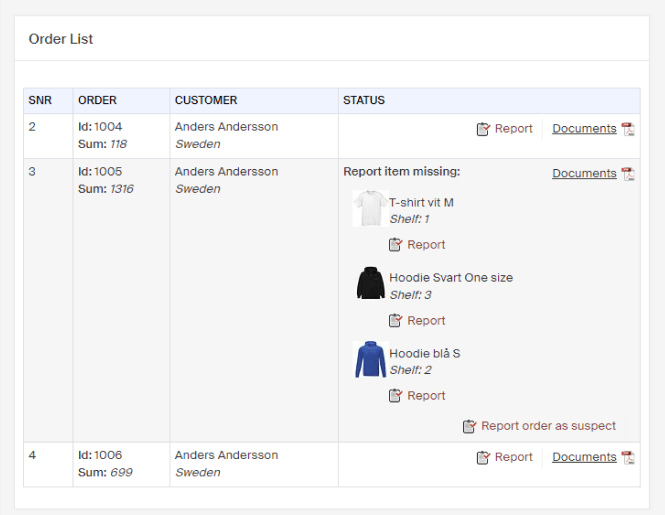
Task: Click the CUSTOMER column header
Action: pos(206,101)
